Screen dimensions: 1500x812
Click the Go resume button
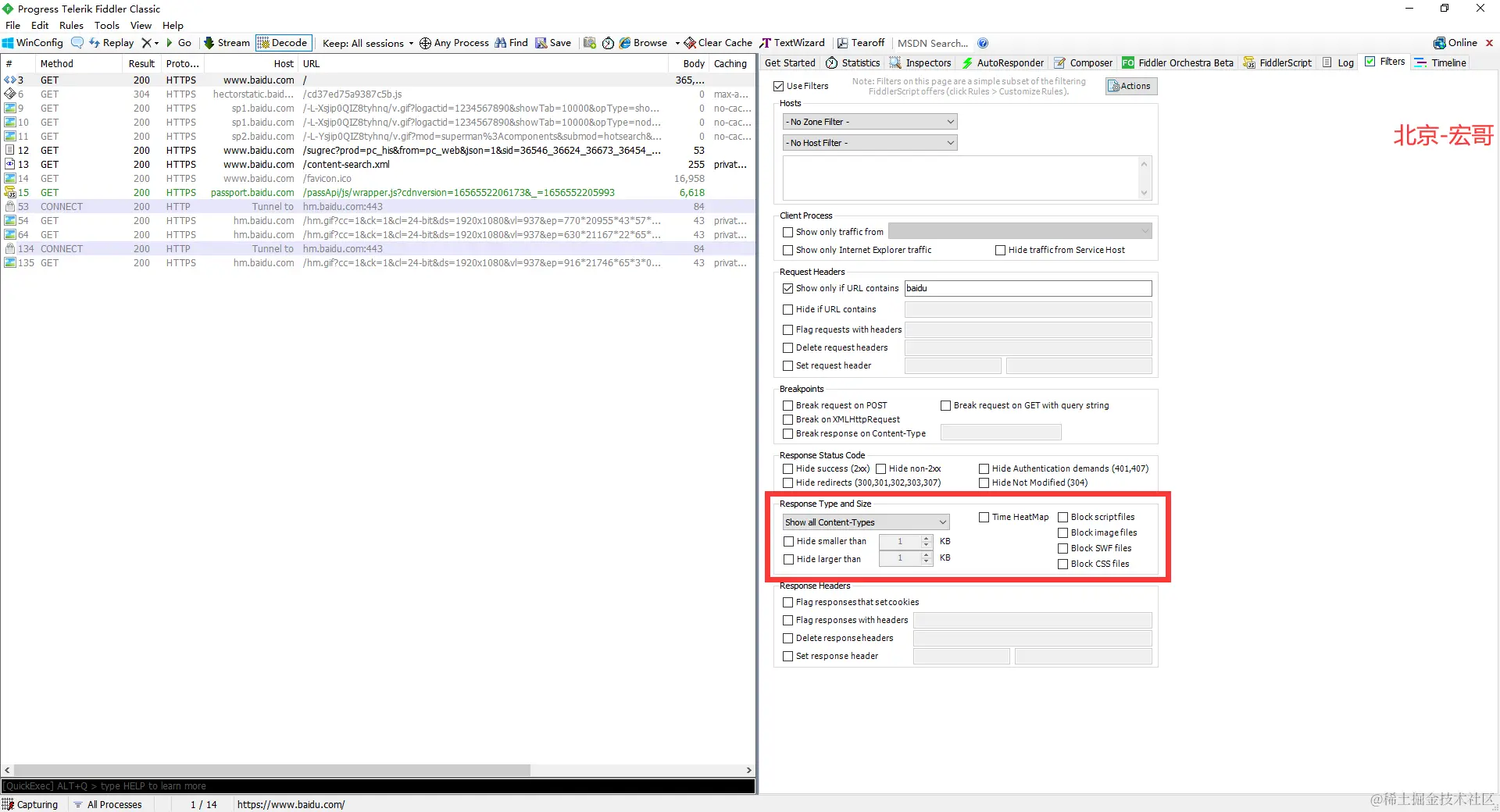[179, 43]
